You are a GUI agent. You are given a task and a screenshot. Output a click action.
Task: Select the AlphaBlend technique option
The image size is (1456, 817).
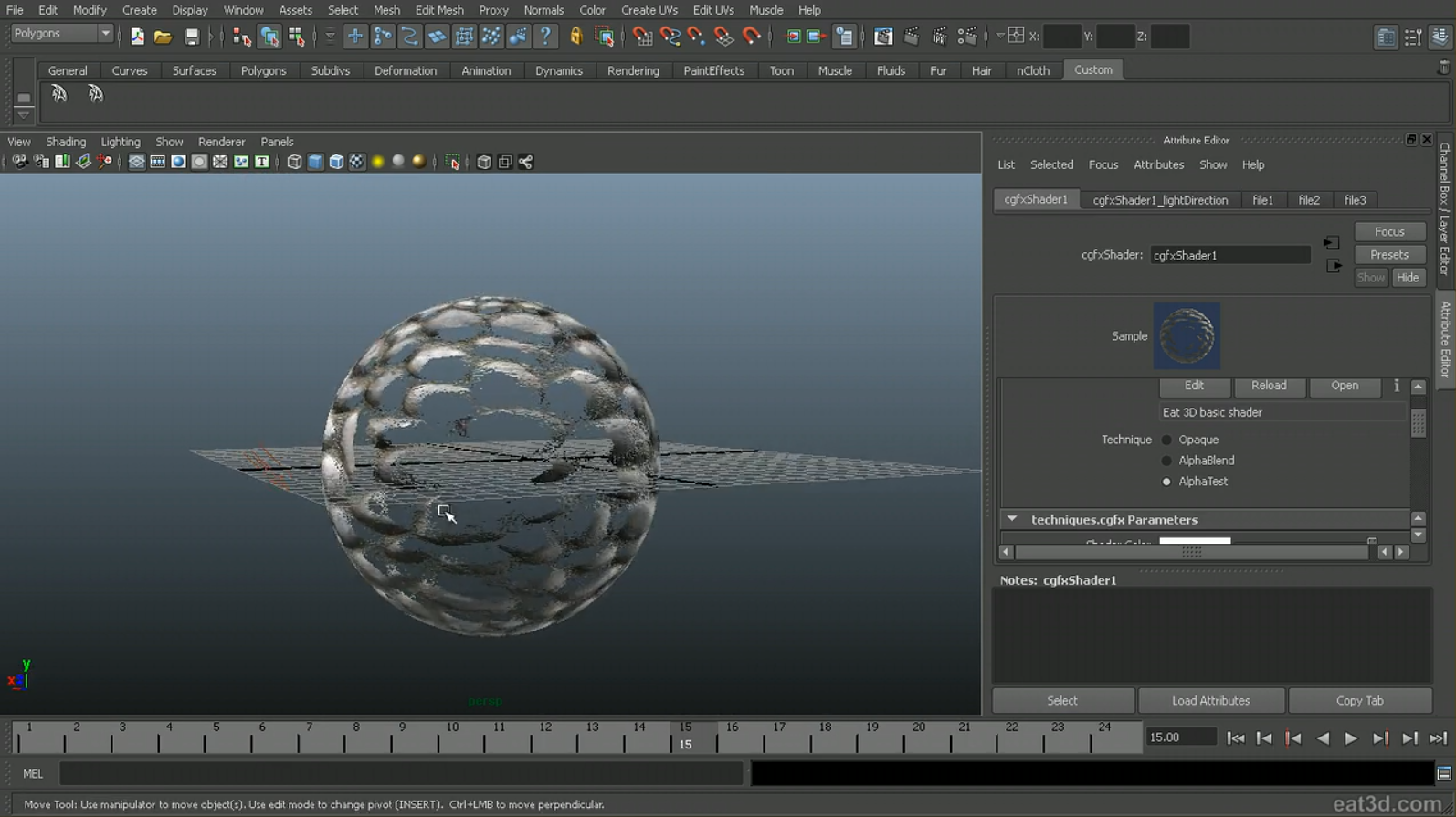tap(1166, 461)
